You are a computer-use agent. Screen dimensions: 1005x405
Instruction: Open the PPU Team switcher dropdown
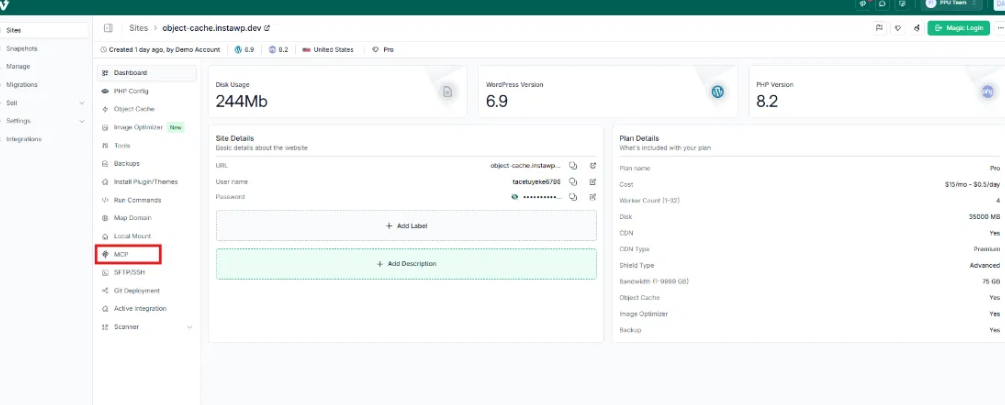pyautogui.click(x=951, y=4)
